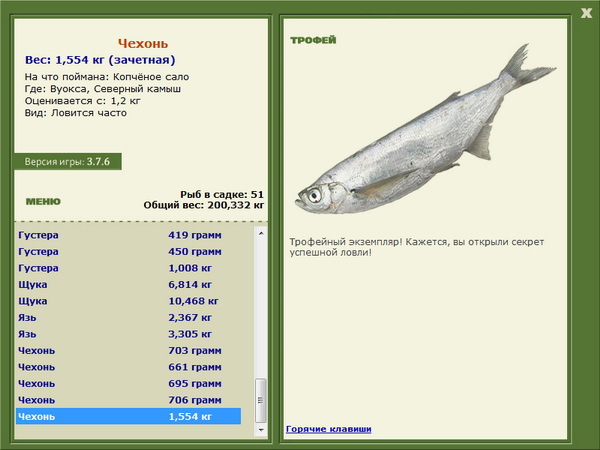Screen dimensions: 600x450
Task: Click the Оценивается с: 1,2 кг line
Action: coord(83,101)
